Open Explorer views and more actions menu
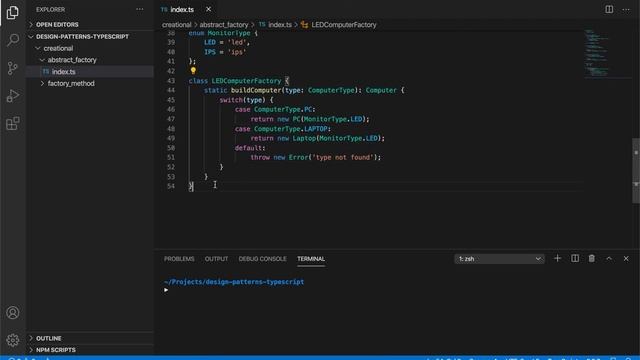The width and height of the screenshot is (640, 360). 140,9
